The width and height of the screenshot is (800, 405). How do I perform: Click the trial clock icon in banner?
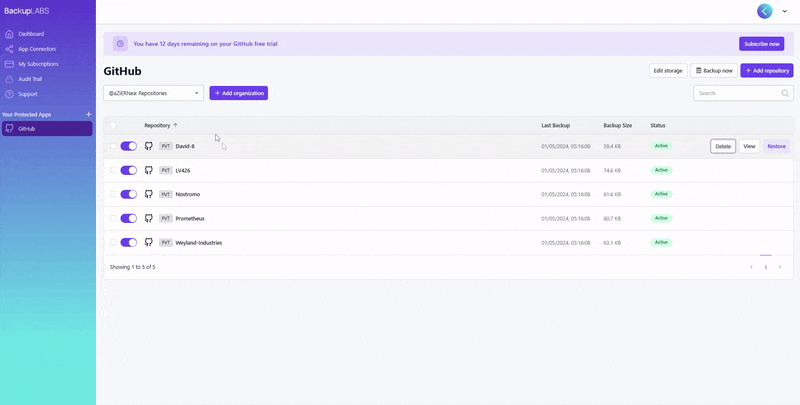pos(120,44)
